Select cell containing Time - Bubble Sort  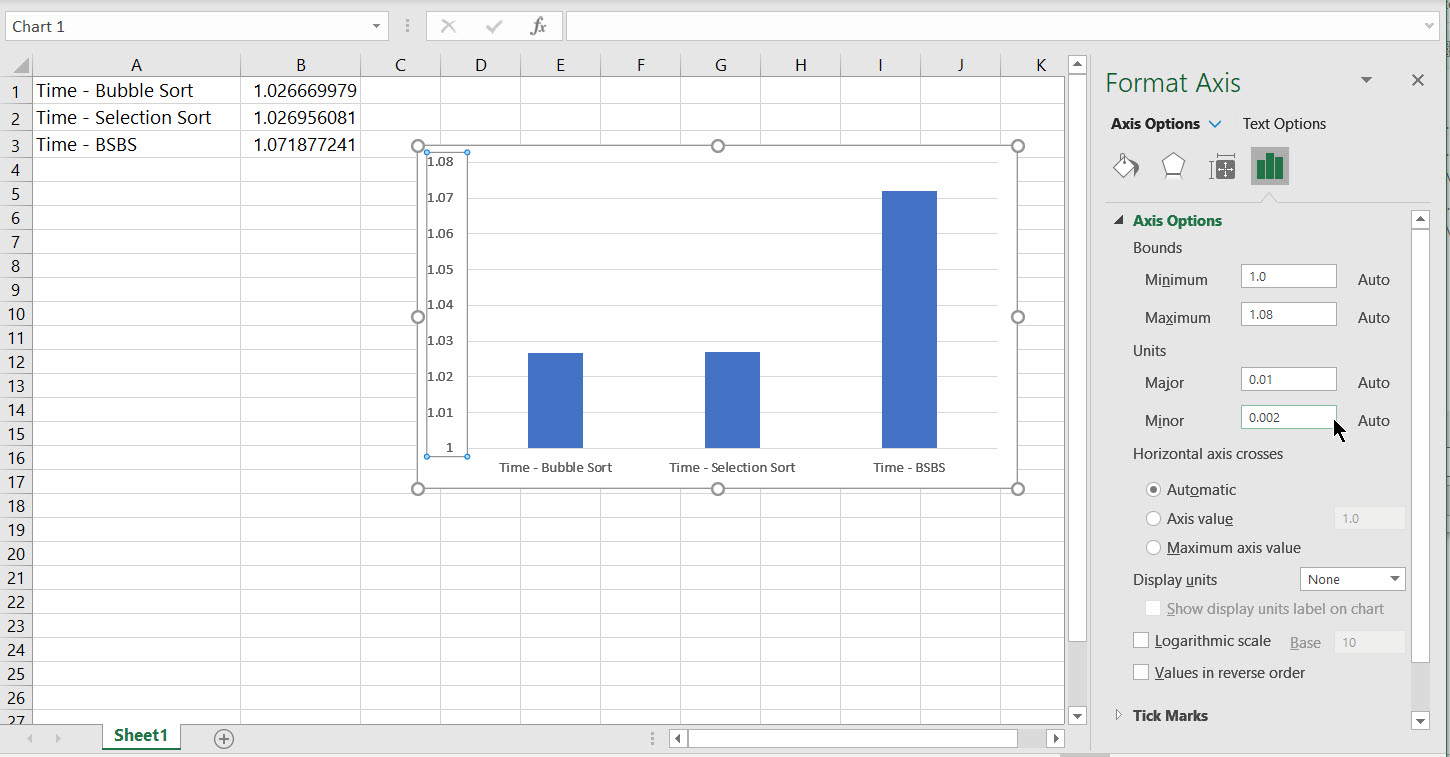point(136,90)
